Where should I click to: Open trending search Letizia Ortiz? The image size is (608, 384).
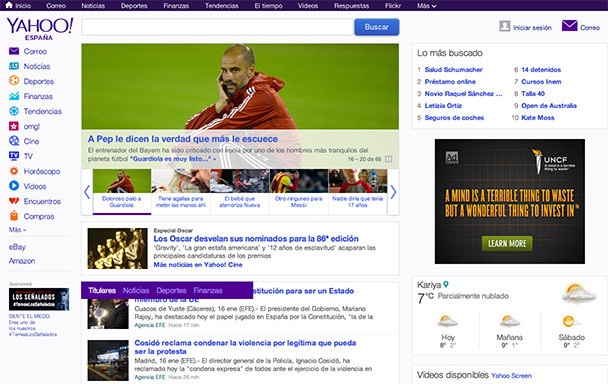click(x=443, y=106)
